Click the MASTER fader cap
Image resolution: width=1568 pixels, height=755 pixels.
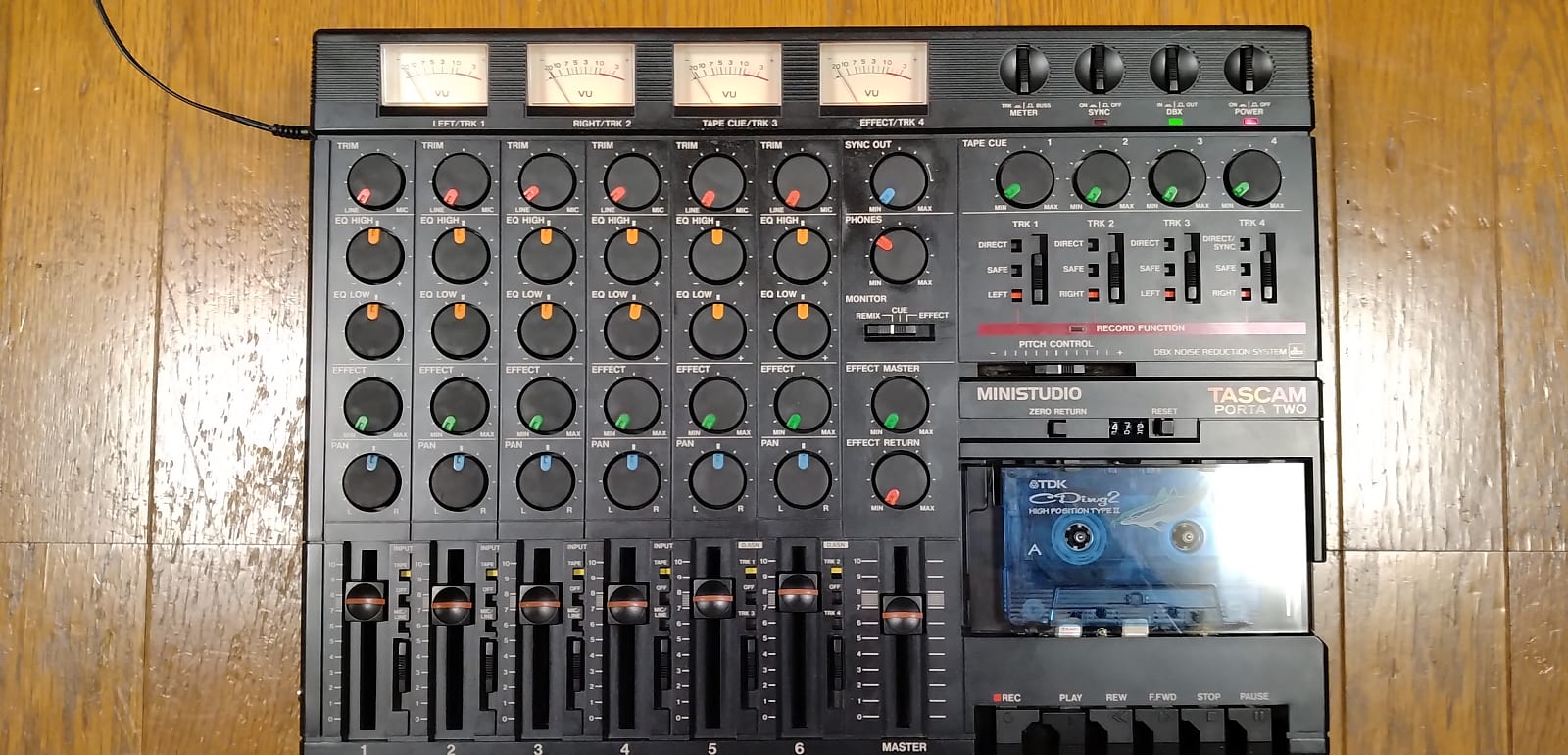point(903,614)
